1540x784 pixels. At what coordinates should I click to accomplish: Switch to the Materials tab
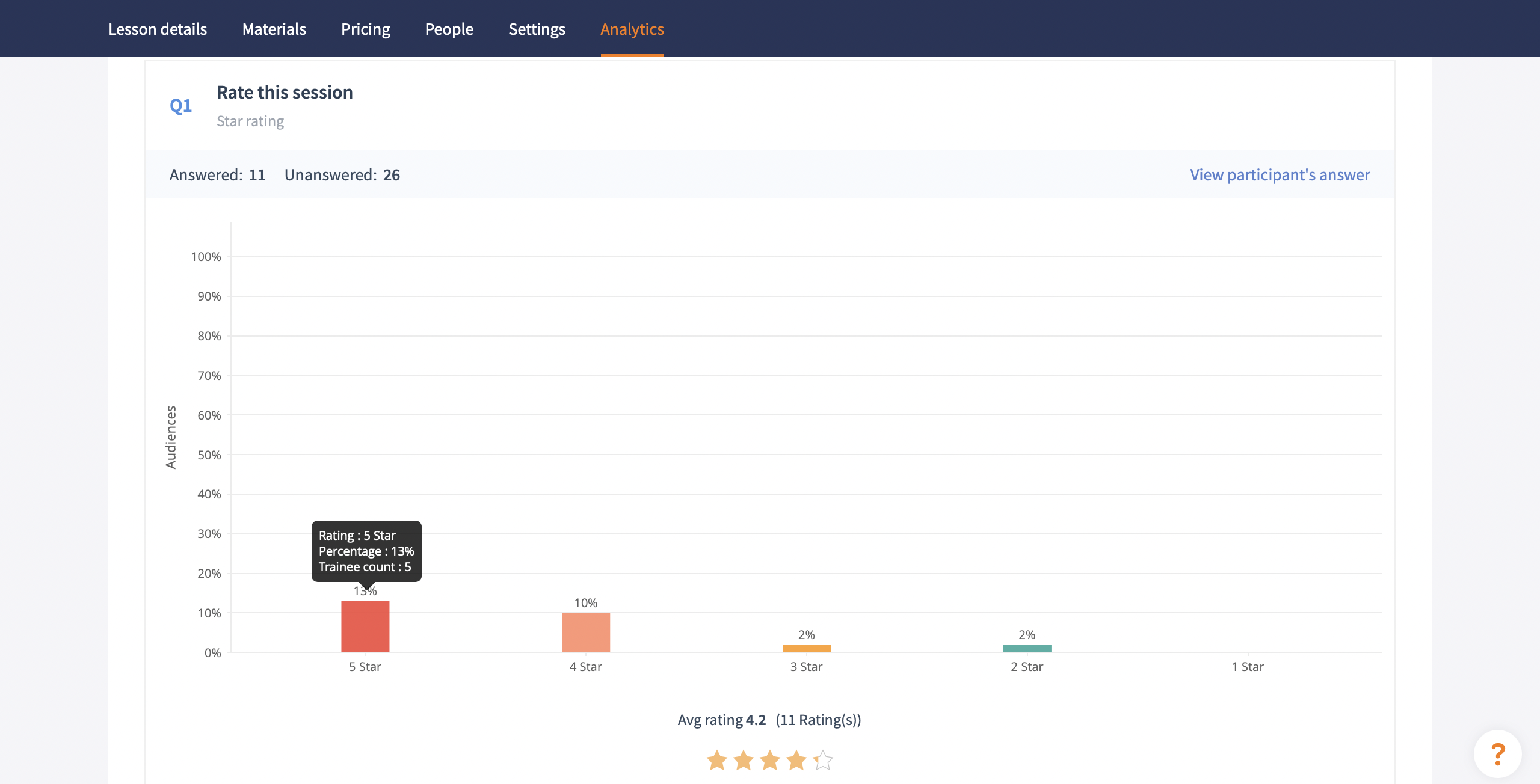(274, 29)
